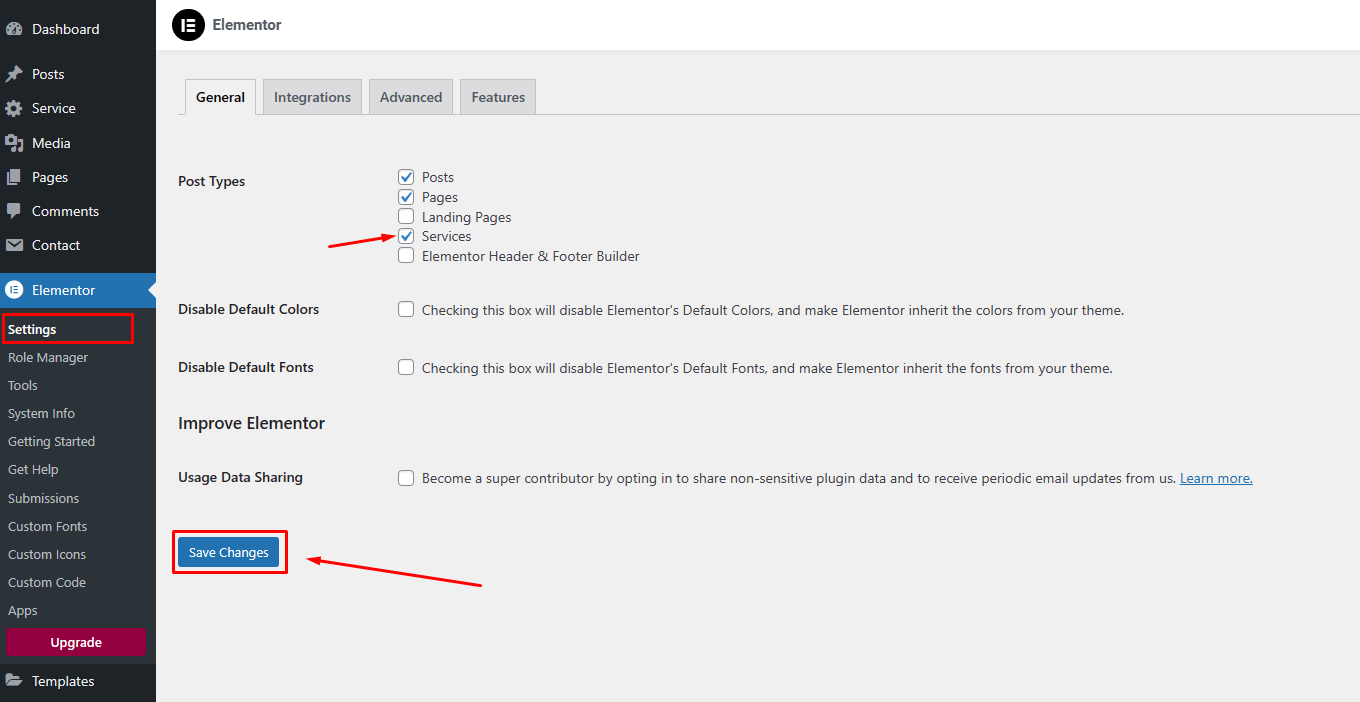Click the Service gear icon
1360x702 pixels.
pos(14,108)
